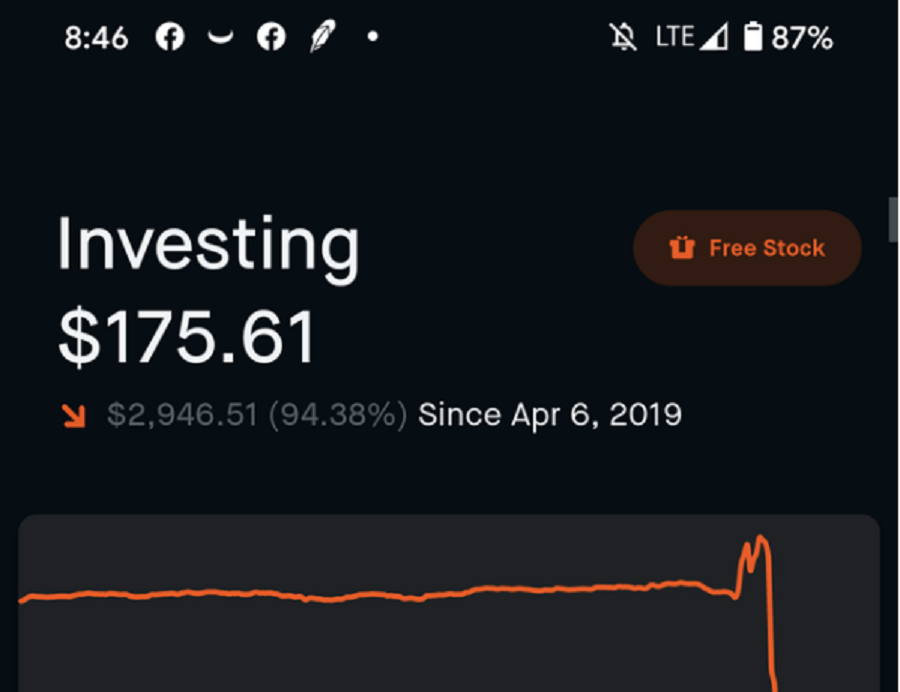Tap the second Facebook notification icon
900x692 pixels.
[x=271, y=38]
